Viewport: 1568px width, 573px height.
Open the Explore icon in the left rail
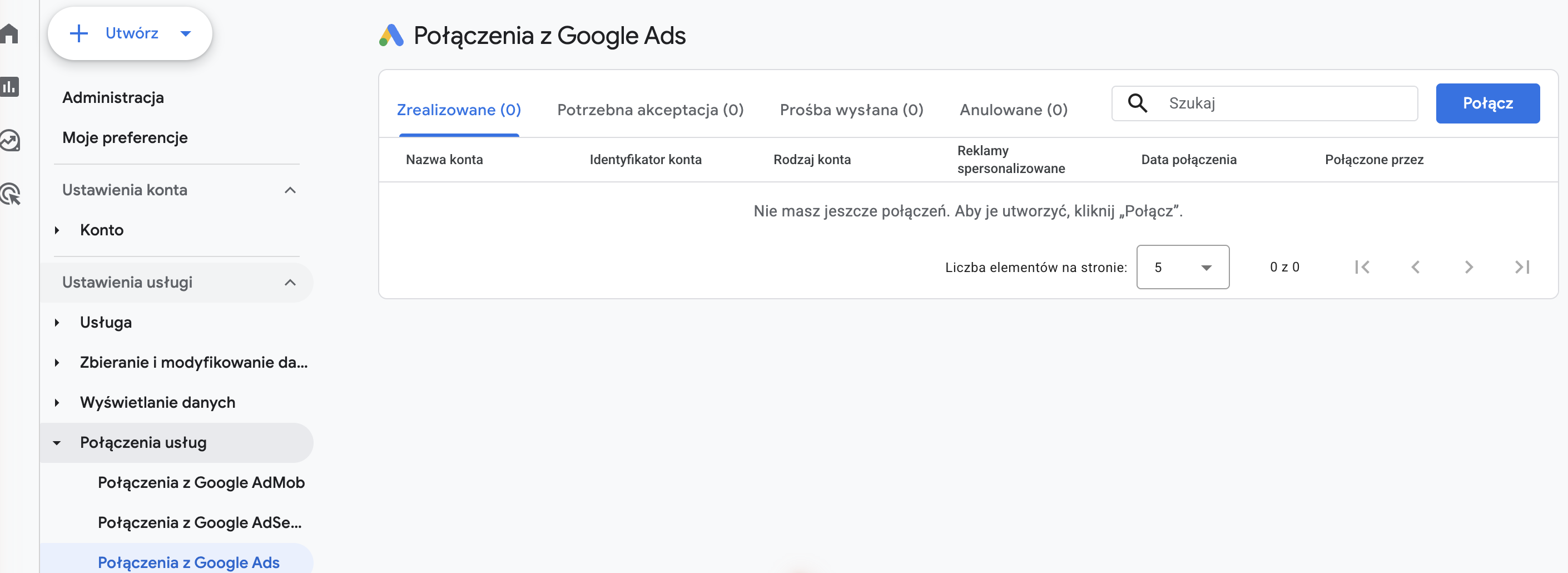click(x=10, y=141)
